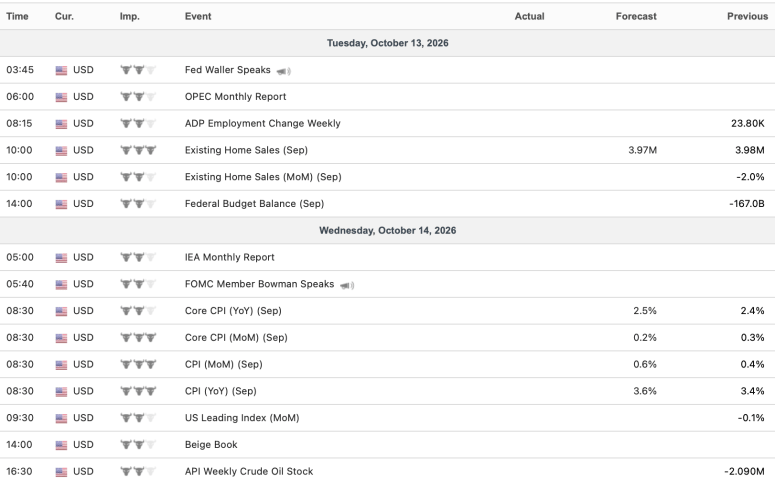Image resolution: width=775 pixels, height=479 pixels.
Task: Click the -0.1% previous value
Action: [751, 418]
